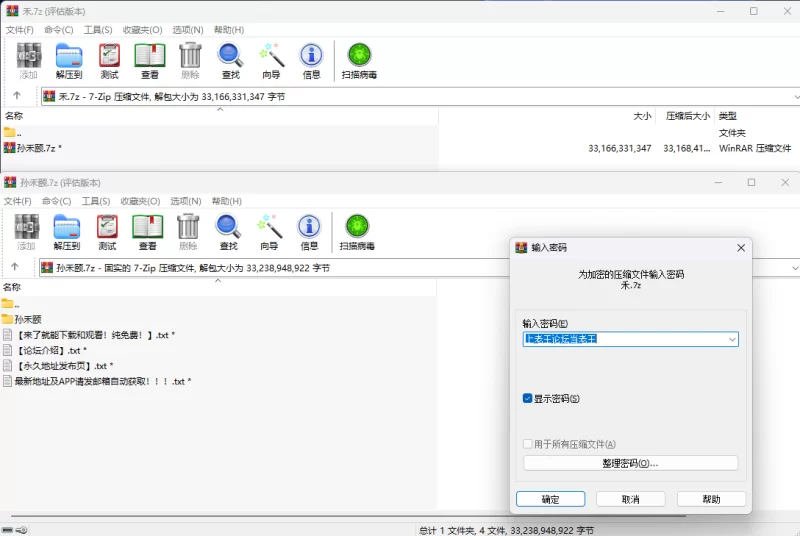Go up one level in 孙禾颐.7z window

pyautogui.click(x=15, y=267)
